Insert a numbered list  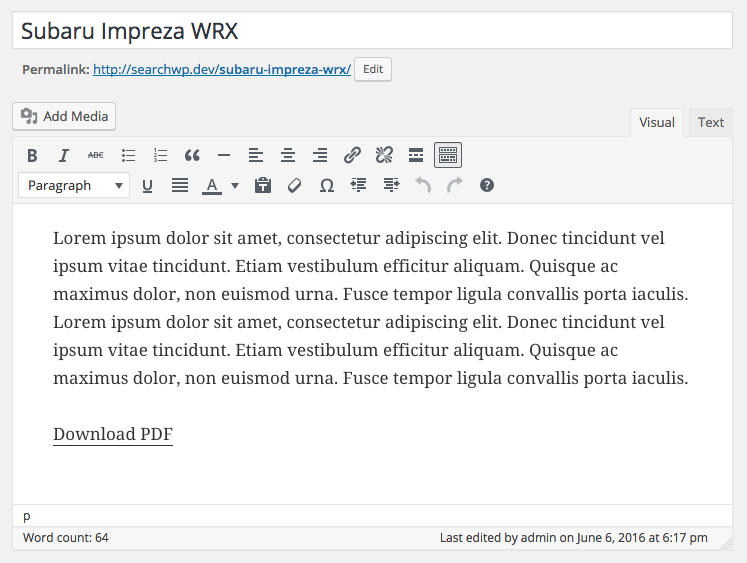[160, 155]
